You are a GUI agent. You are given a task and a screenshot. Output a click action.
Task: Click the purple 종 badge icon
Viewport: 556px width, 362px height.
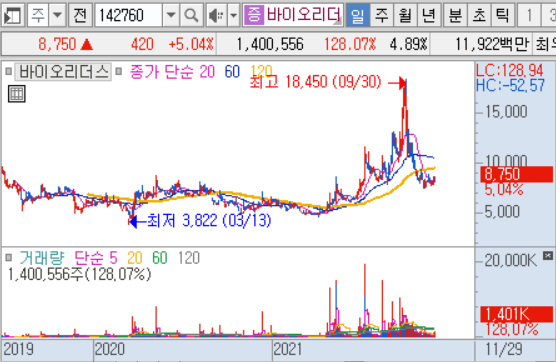[254, 15]
